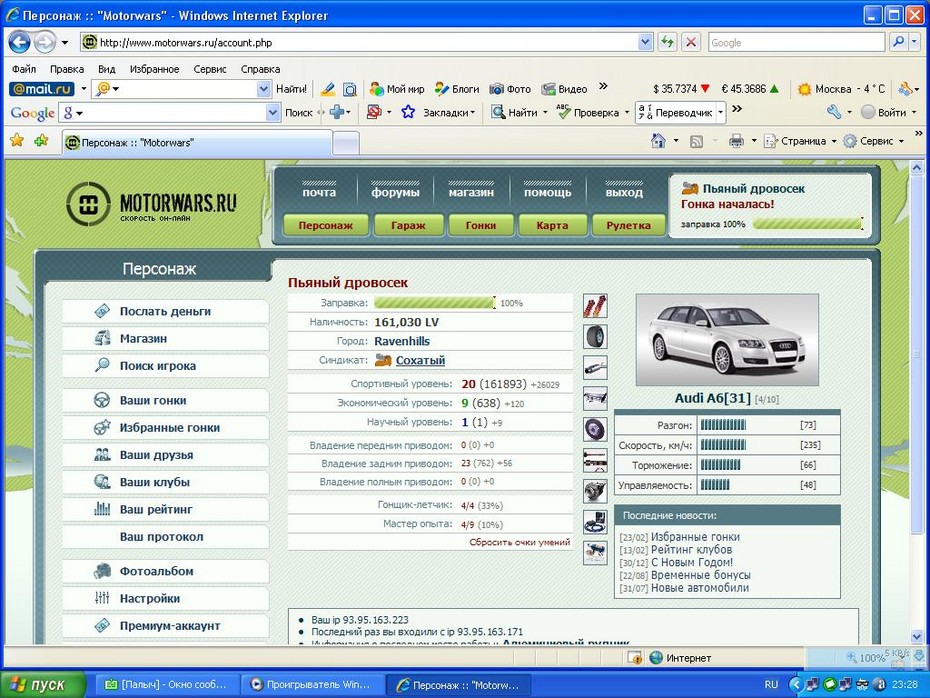
Task: Expand the search provider dropdown arrow
Action: coord(914,42)
